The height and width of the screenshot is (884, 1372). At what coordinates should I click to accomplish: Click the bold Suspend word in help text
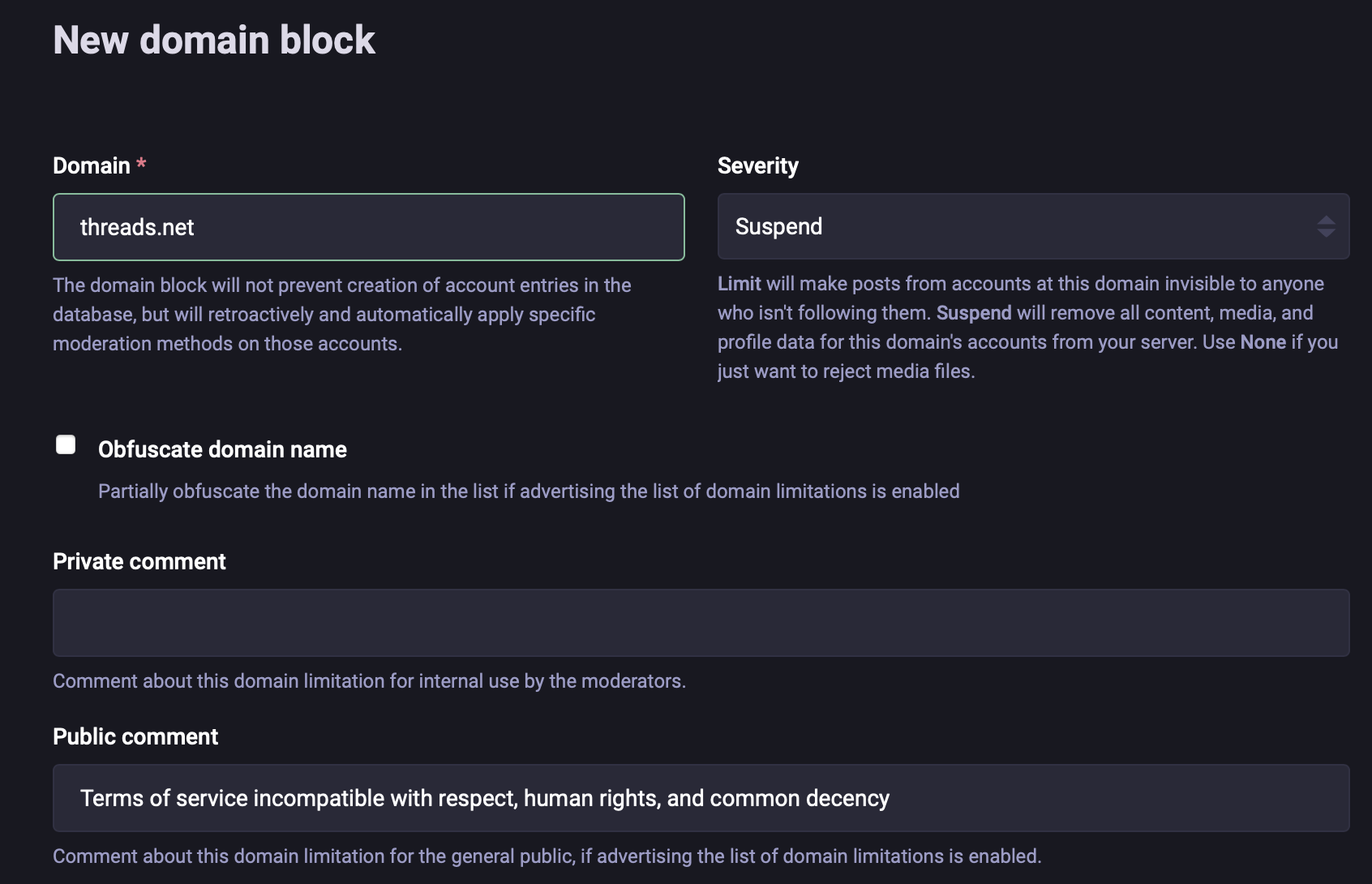click(974, 313)
